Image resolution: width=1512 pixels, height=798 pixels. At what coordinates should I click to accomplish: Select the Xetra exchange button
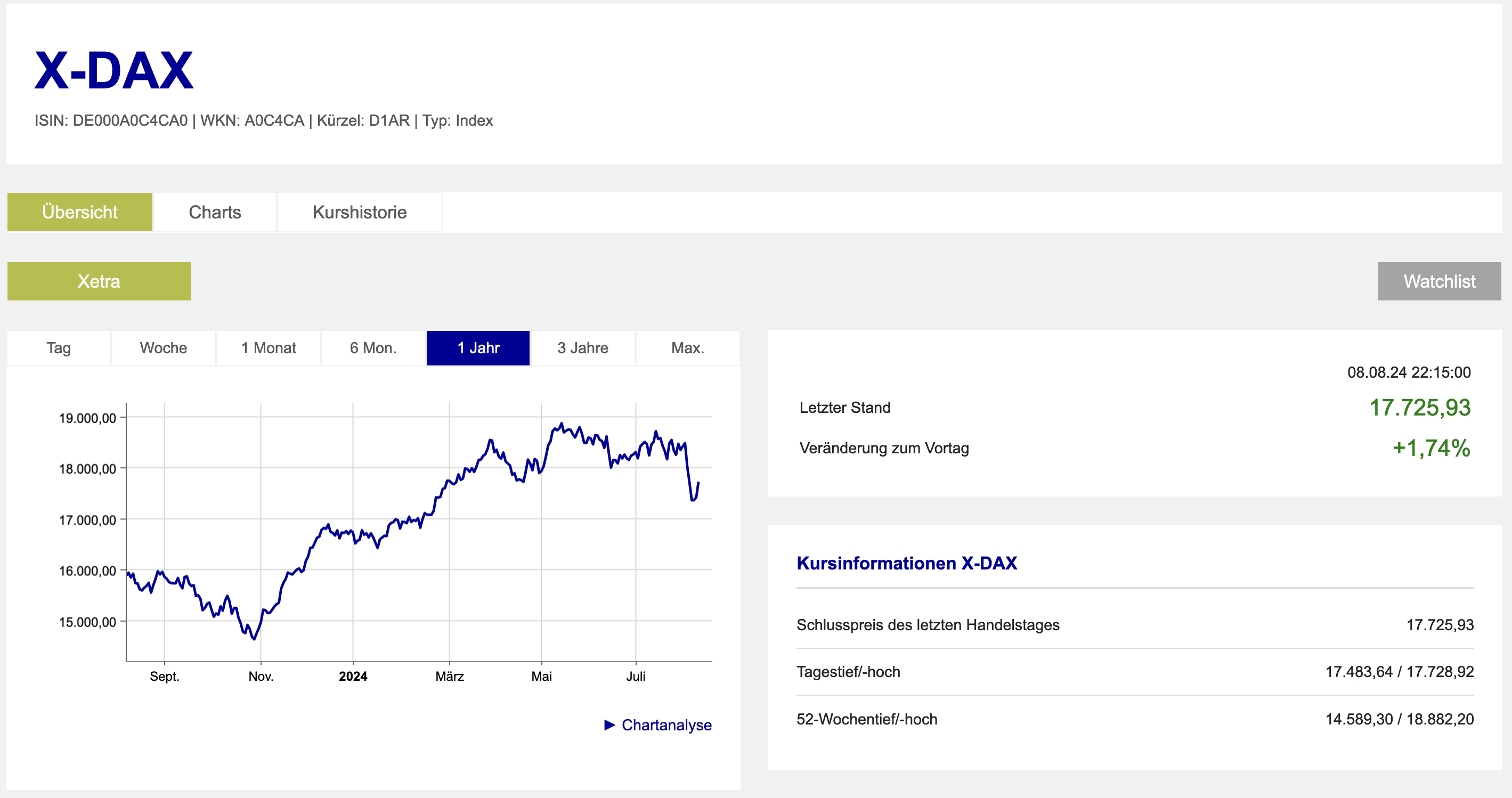99,281
